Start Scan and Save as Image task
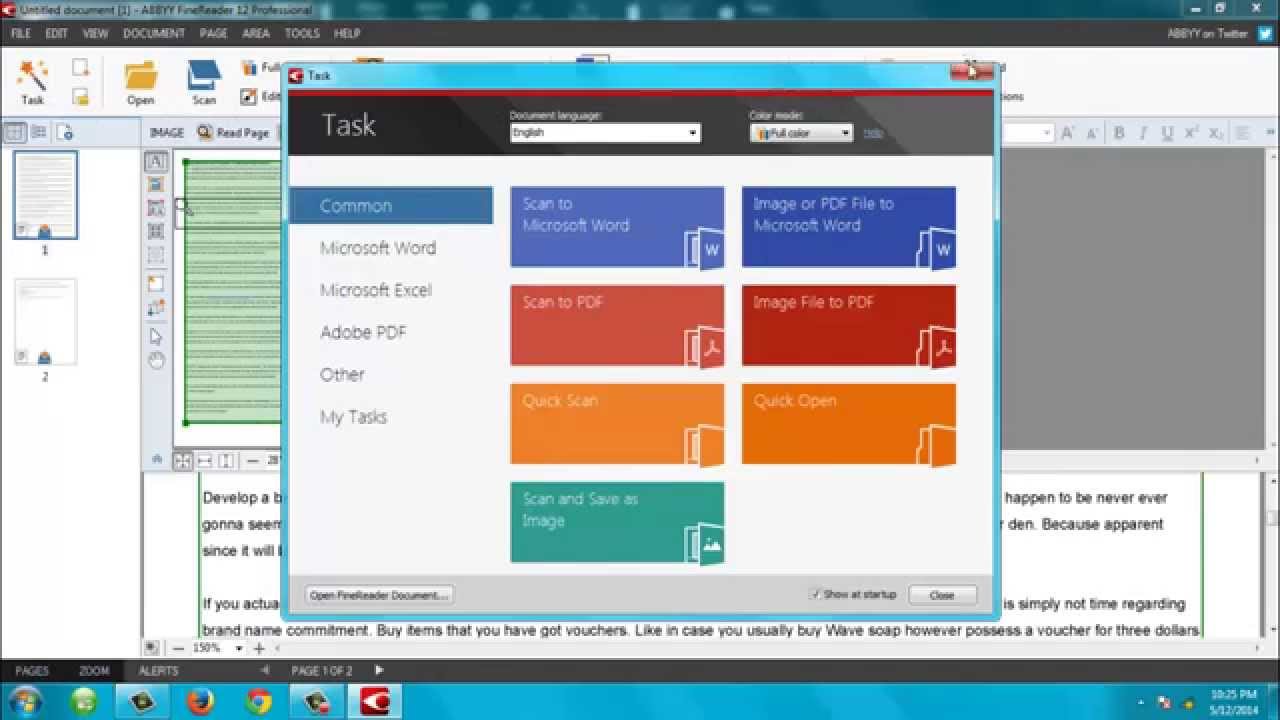This screenshot has width=1280, height=720. (x=617, y=523)
